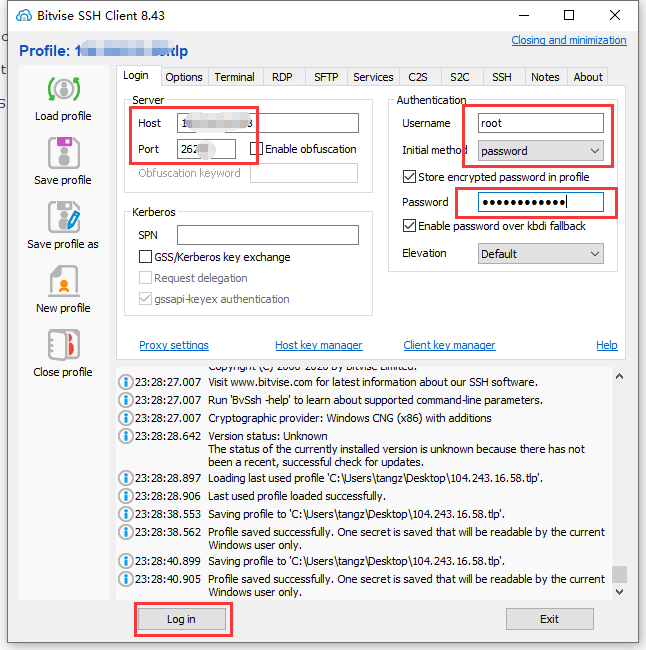Check GSS/Kerberos key exchange
The width and height of the screenshot is (646, 650).
(145, 257)
